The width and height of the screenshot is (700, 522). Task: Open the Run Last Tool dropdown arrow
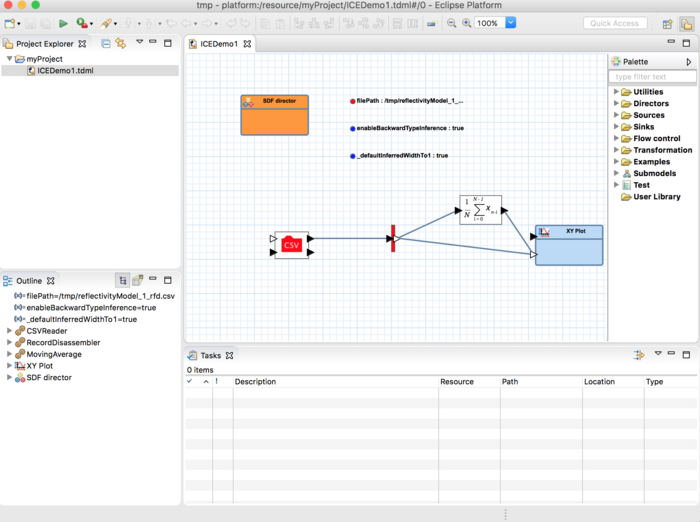pos(92,24)
